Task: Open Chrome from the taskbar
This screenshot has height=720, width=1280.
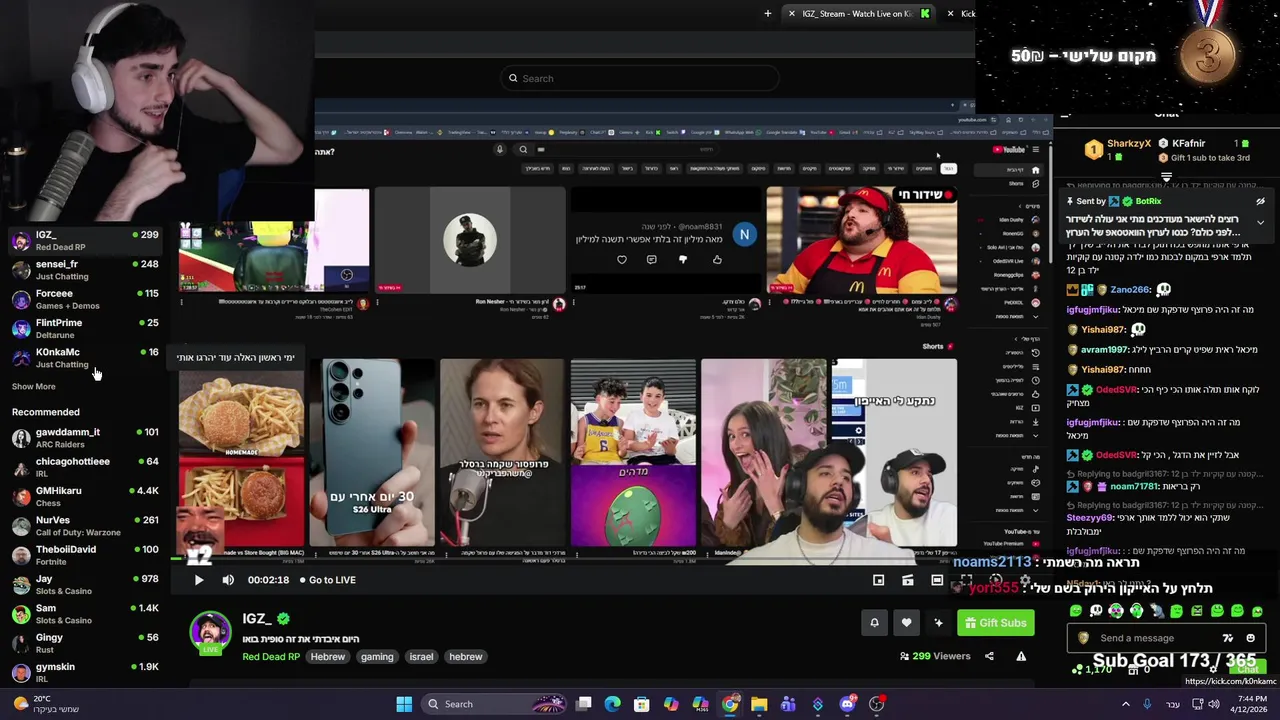Action: point(730,704)
